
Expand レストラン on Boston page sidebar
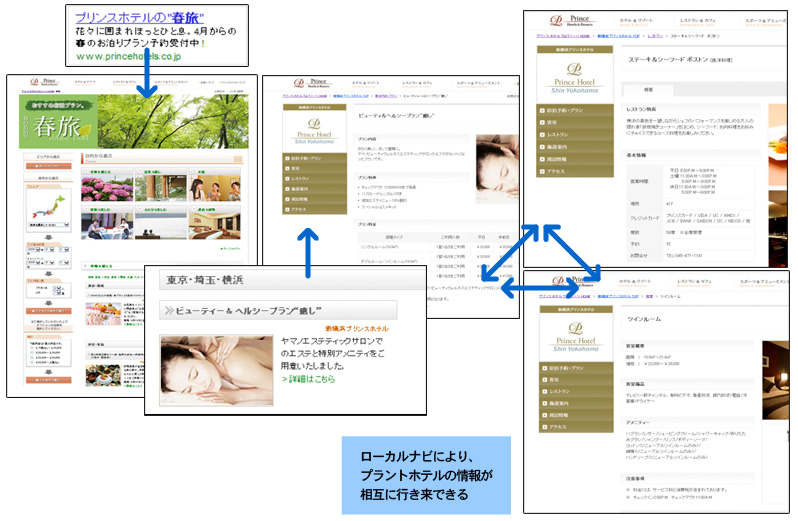575,135
